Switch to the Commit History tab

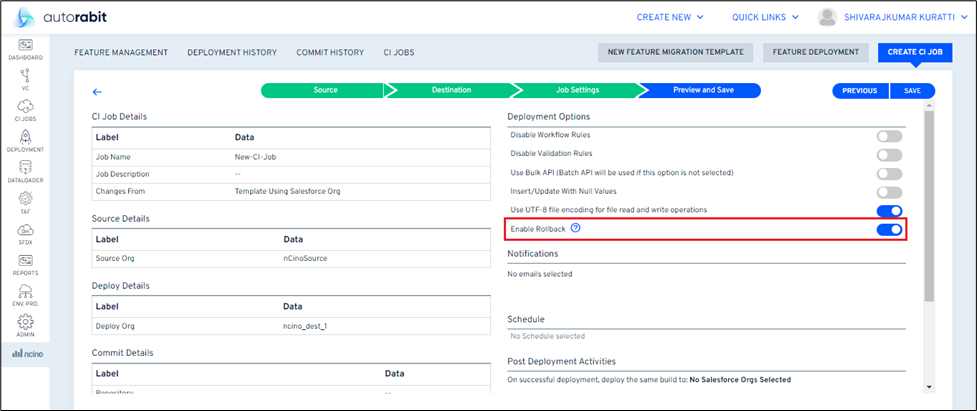[x=329, y=52]
